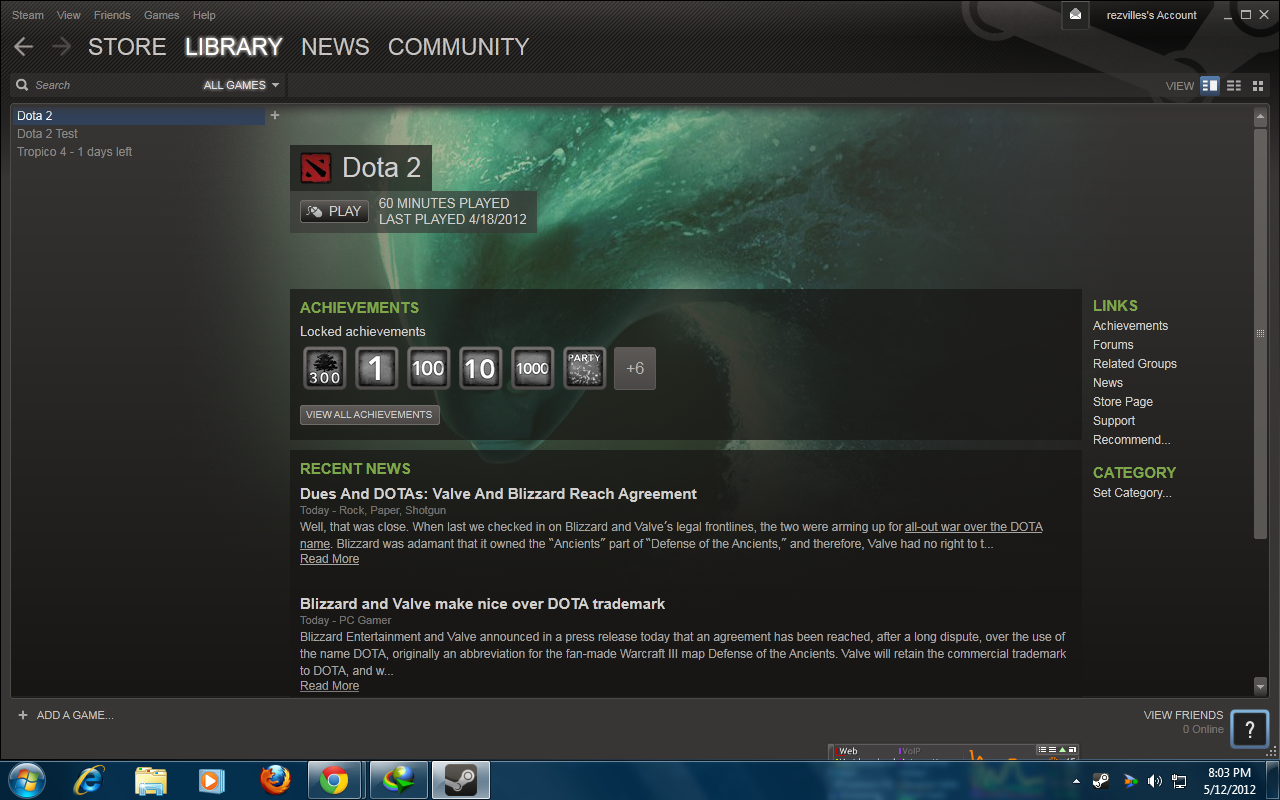Open the Steam menu
This screenshot has width=1280, height=800.
tap(28, 15)
